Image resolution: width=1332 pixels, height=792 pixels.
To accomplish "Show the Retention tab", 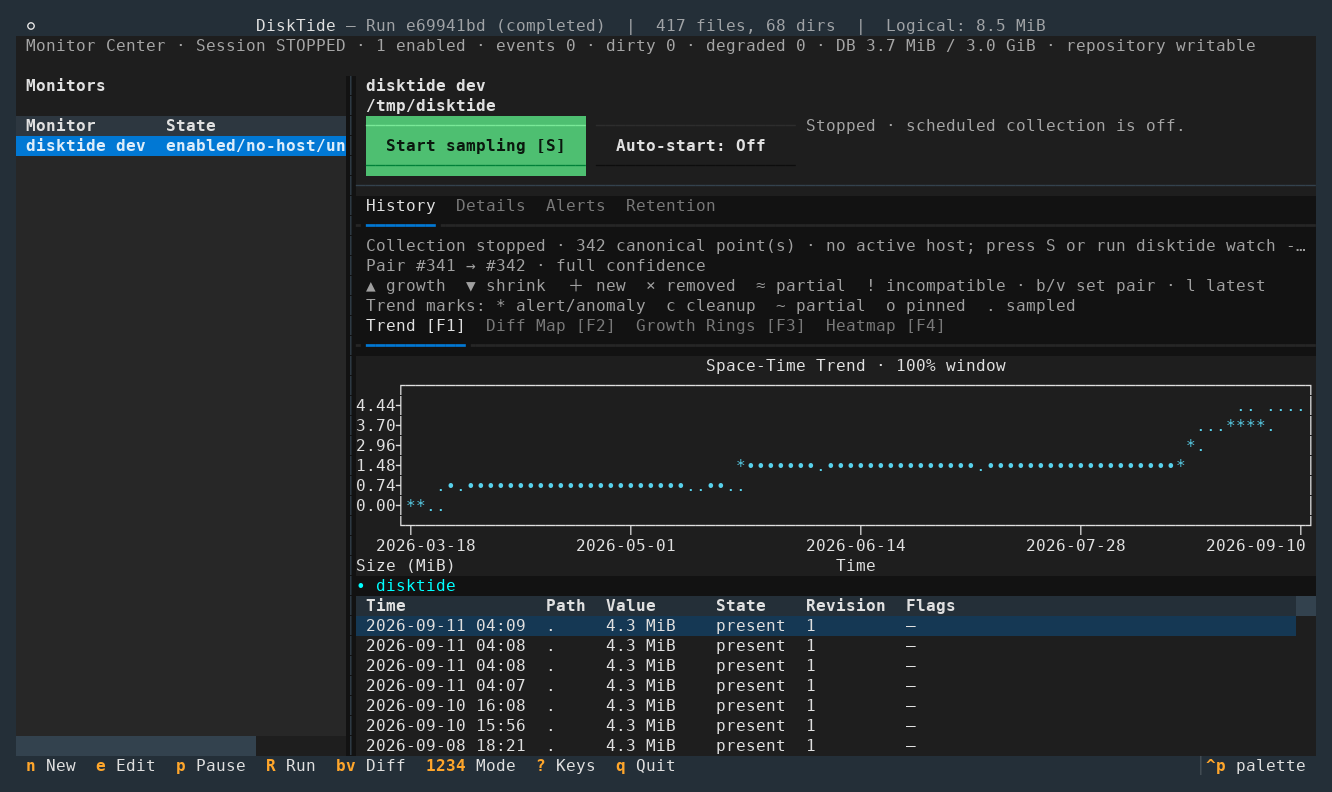I will 671,206.
